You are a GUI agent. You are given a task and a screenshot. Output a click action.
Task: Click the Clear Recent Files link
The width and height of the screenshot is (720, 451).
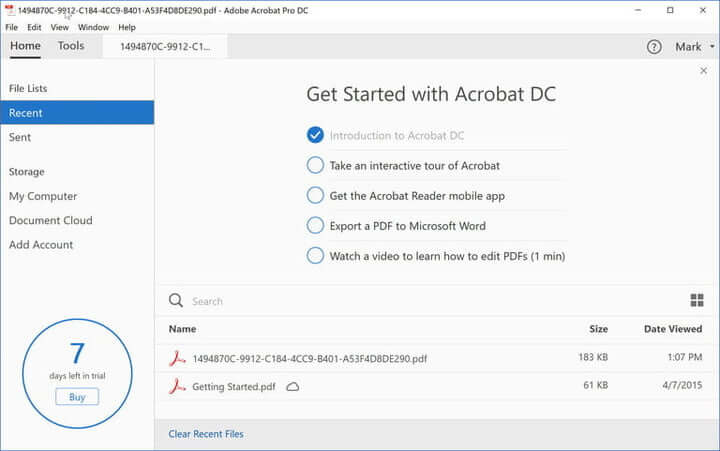[x=206, y=434]
